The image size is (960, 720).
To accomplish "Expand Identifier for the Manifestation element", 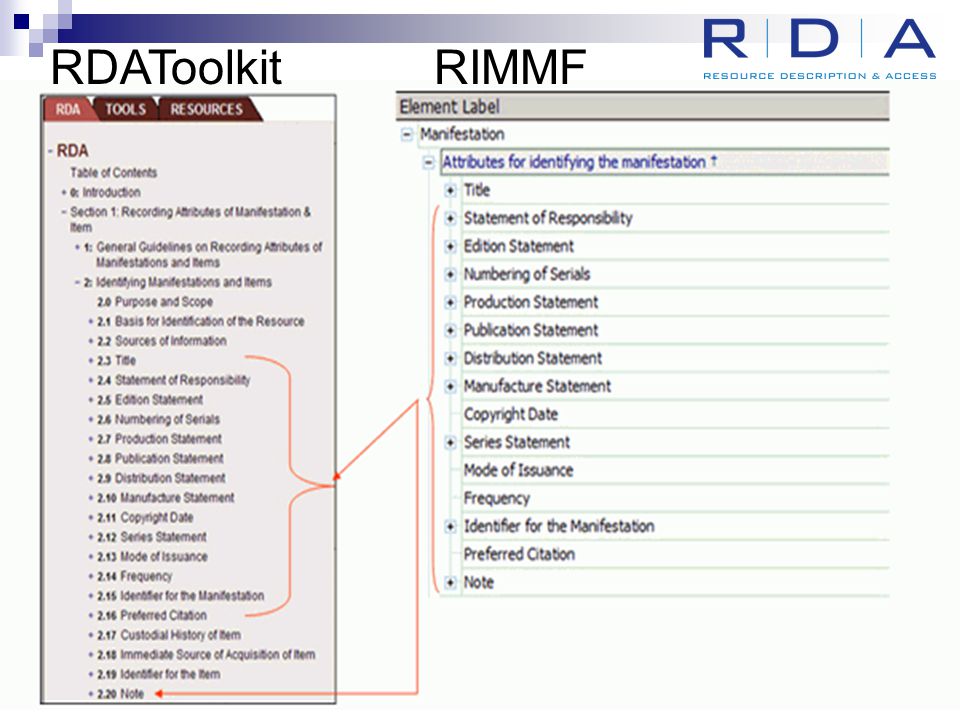I will click(x=450, y=527).
